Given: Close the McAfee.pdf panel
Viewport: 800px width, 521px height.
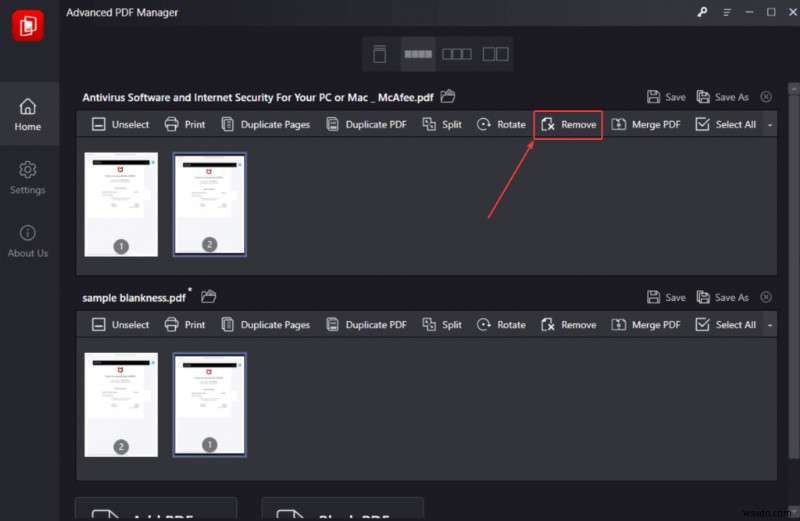Looking at the screenshot, I should pos(766,97).
